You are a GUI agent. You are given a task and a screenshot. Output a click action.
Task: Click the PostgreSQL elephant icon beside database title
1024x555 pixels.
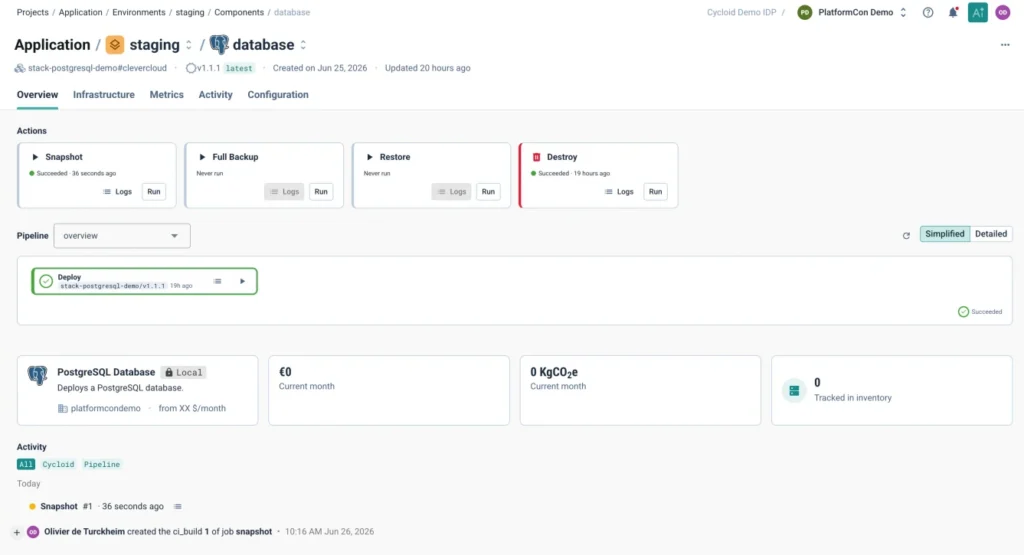coord(219,44)
